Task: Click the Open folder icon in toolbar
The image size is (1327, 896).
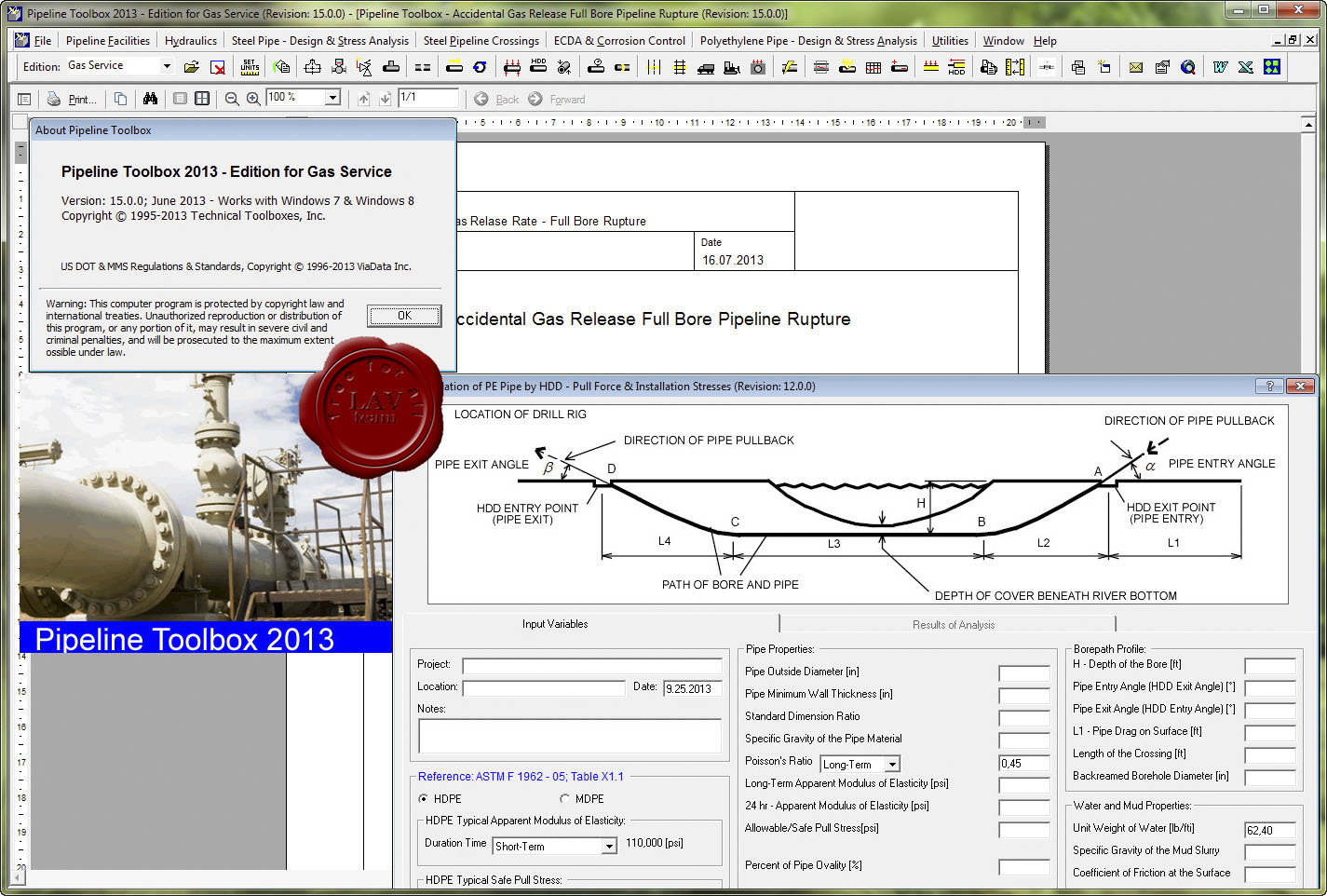Action: click(x=191, y=67)
